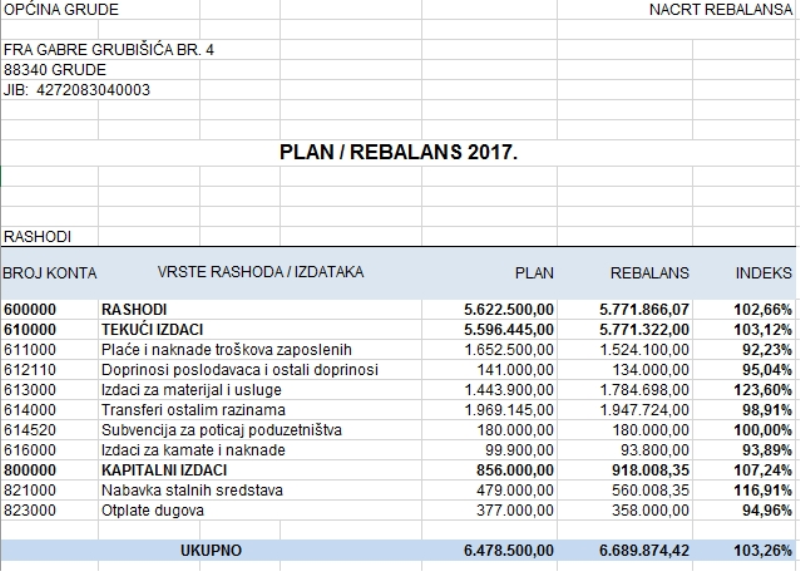
Task: Select plan value 377.000,00
Action: pyautogui.click(x=515, y=510)
